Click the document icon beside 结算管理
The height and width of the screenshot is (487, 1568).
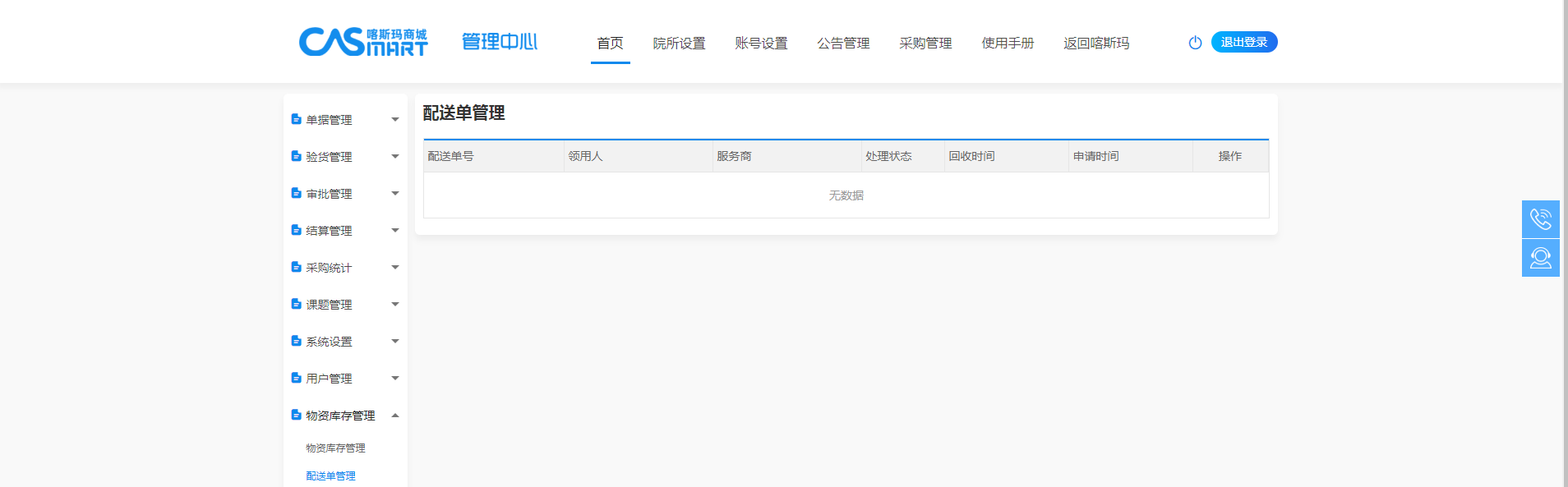tap(296, 230)
